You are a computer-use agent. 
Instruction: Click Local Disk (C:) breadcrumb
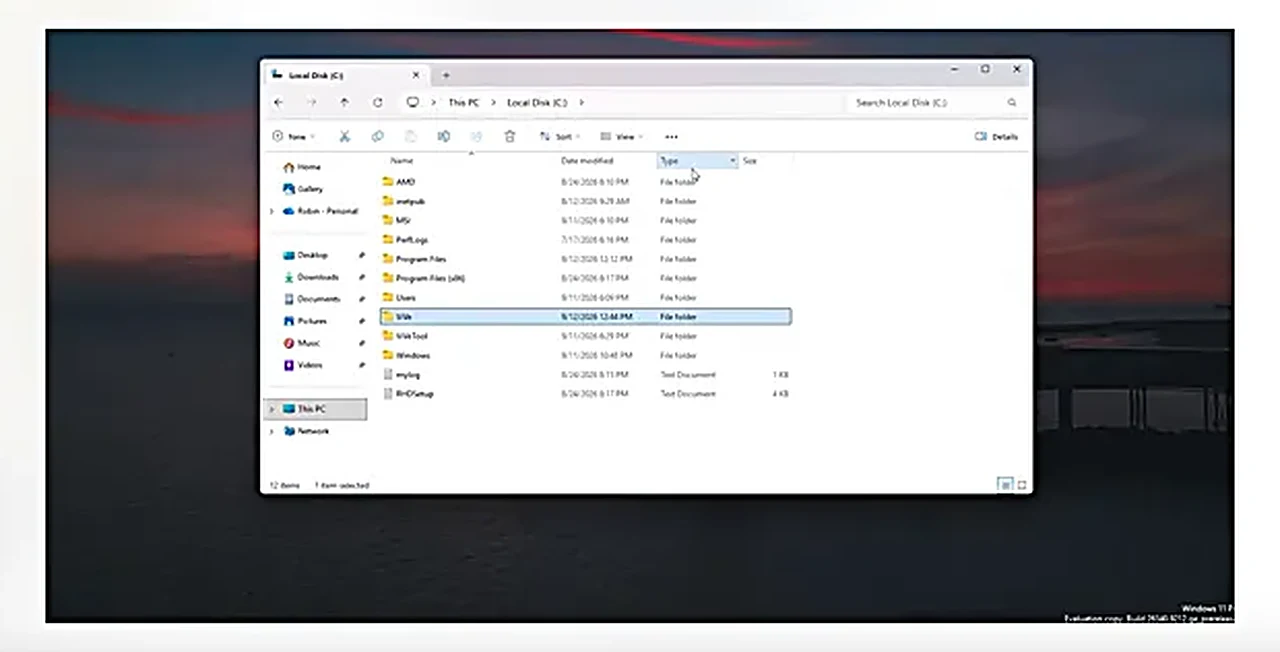click(x=537, y=102)
